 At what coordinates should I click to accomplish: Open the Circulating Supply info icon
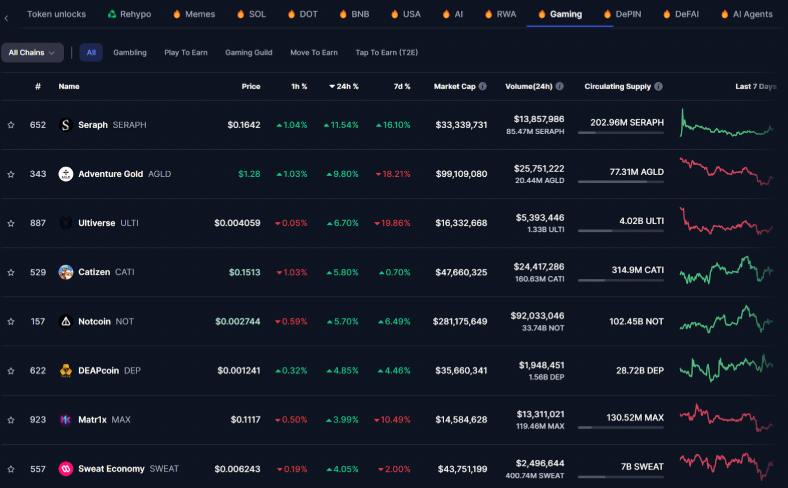pos(658,86)
